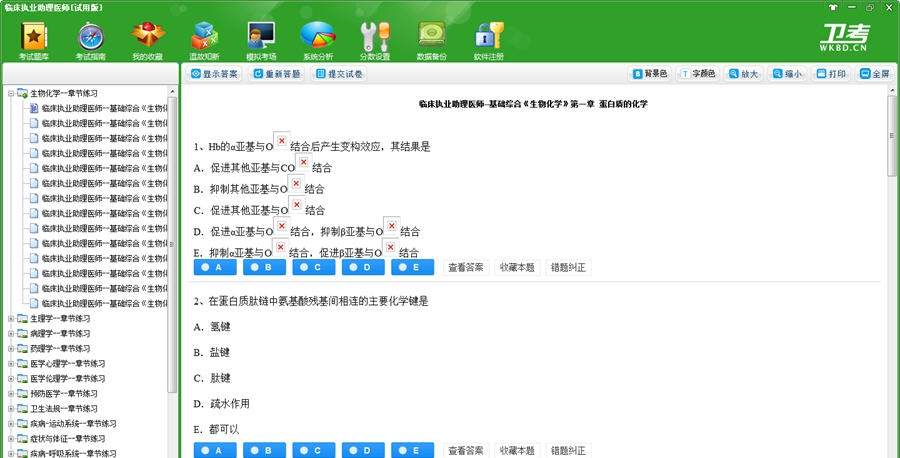Click 查看答案 for question 1
The width and height of the screenshot is (900, 458).
pos(466,267)
